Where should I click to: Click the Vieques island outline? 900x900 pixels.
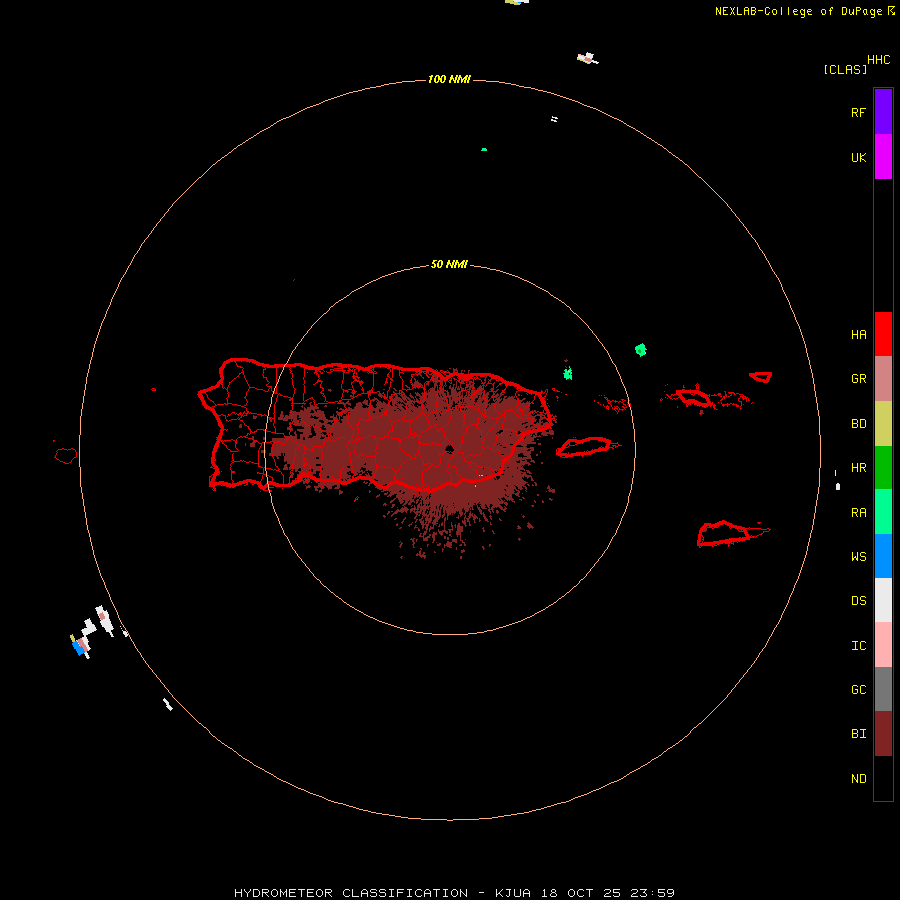584,447
